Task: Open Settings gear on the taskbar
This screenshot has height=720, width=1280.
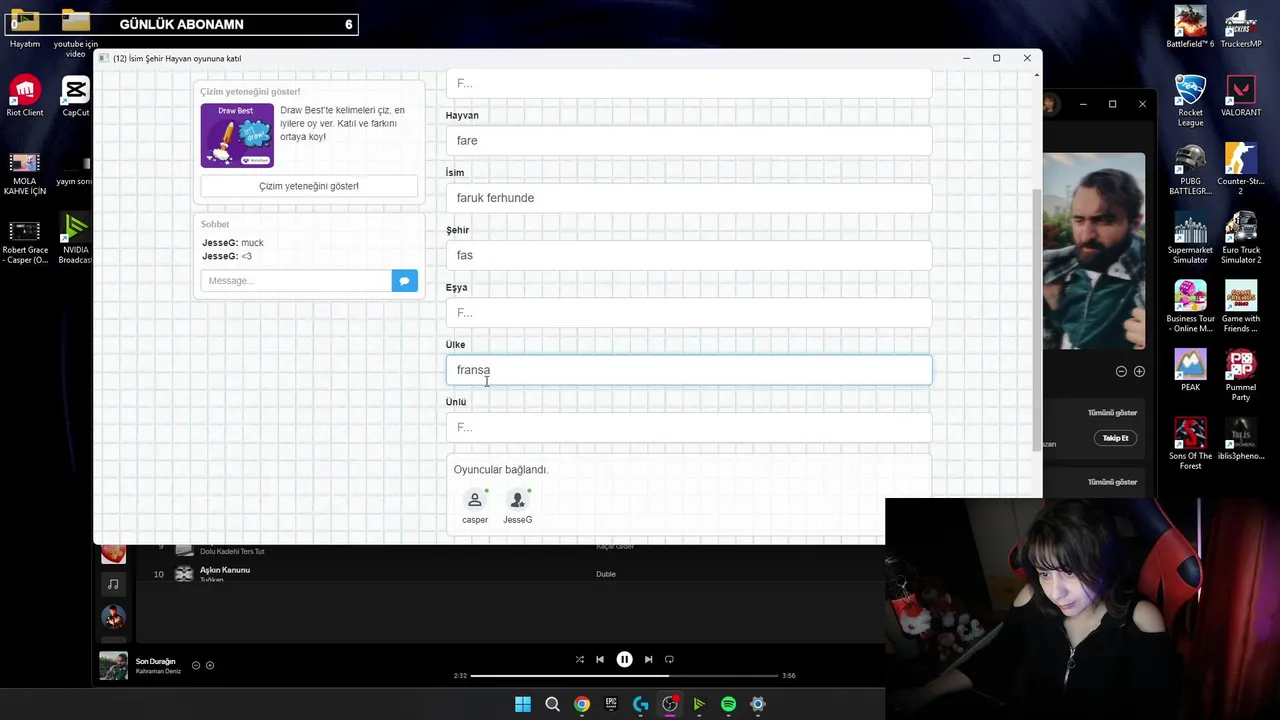Action: pos(758,704)
